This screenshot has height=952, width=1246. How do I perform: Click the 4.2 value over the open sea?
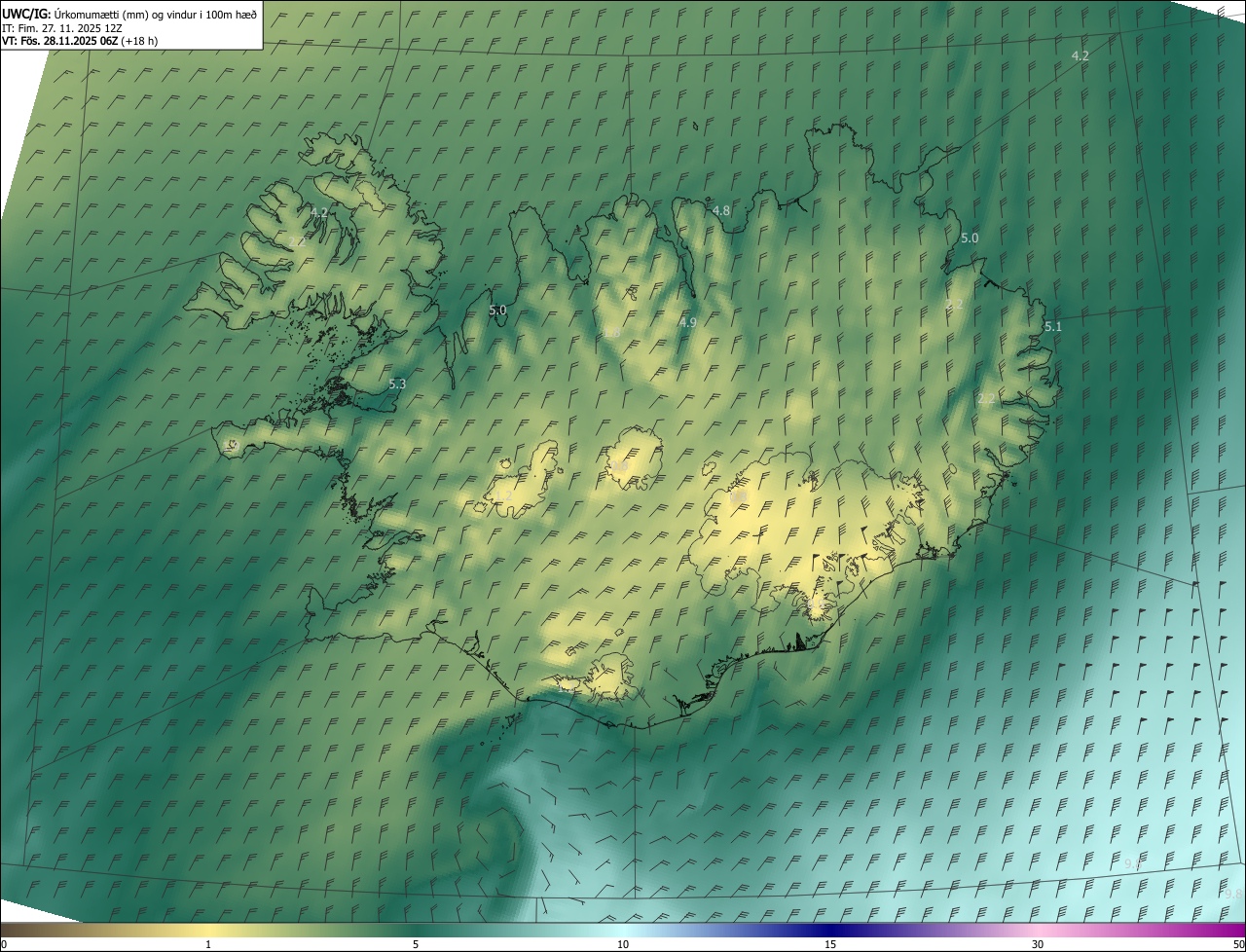coord(1080,56)
